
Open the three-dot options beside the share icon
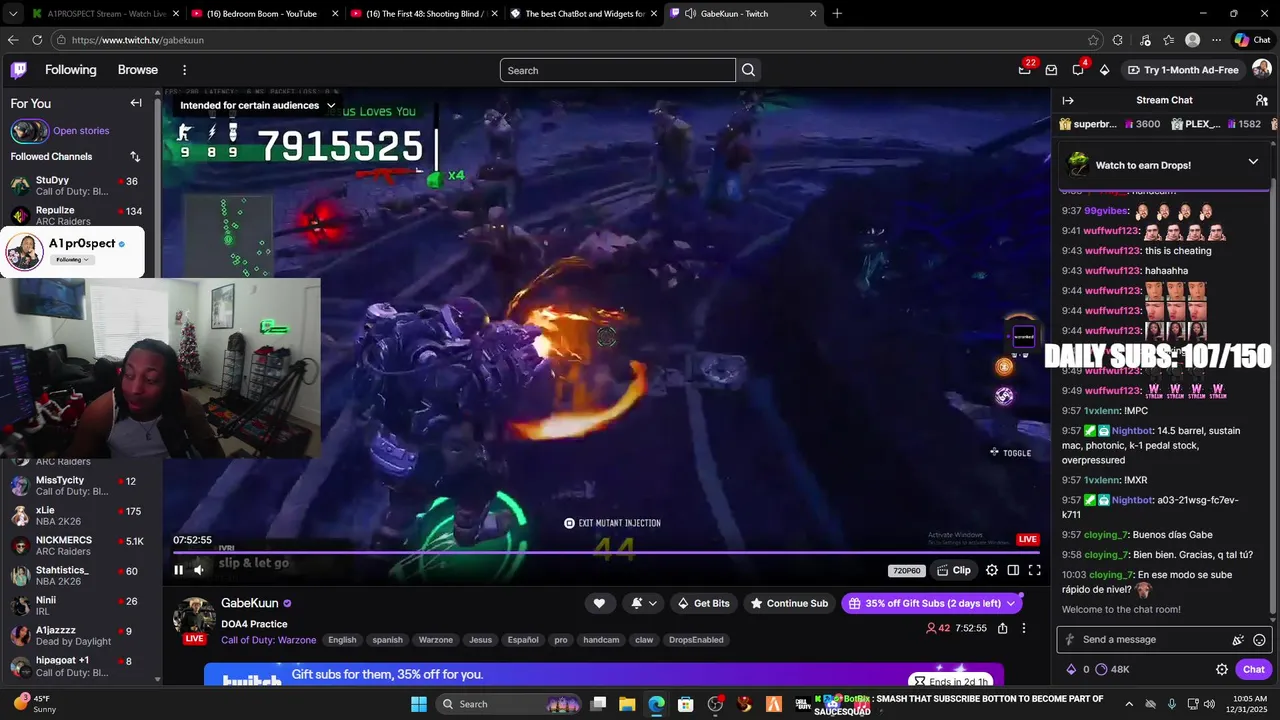(1023, 628)
